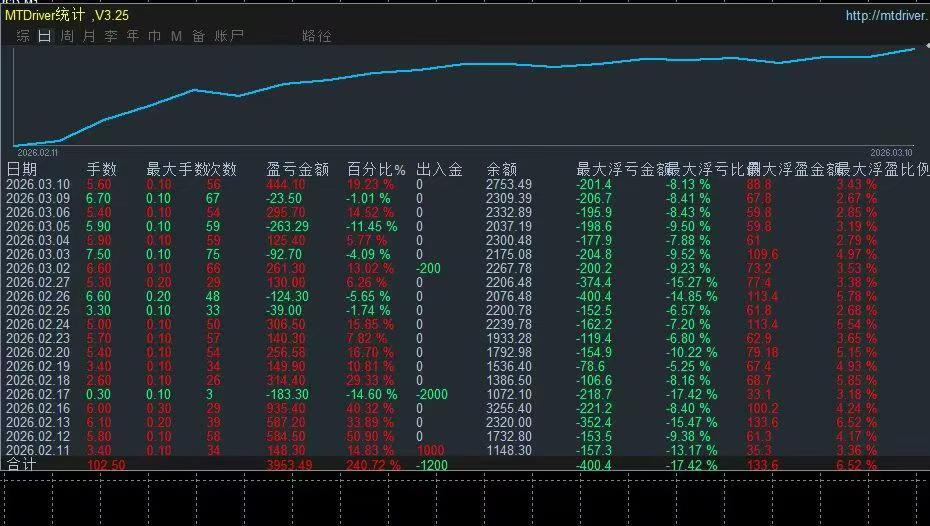Click the balance value 3255.40

click(x=509, y=409)
